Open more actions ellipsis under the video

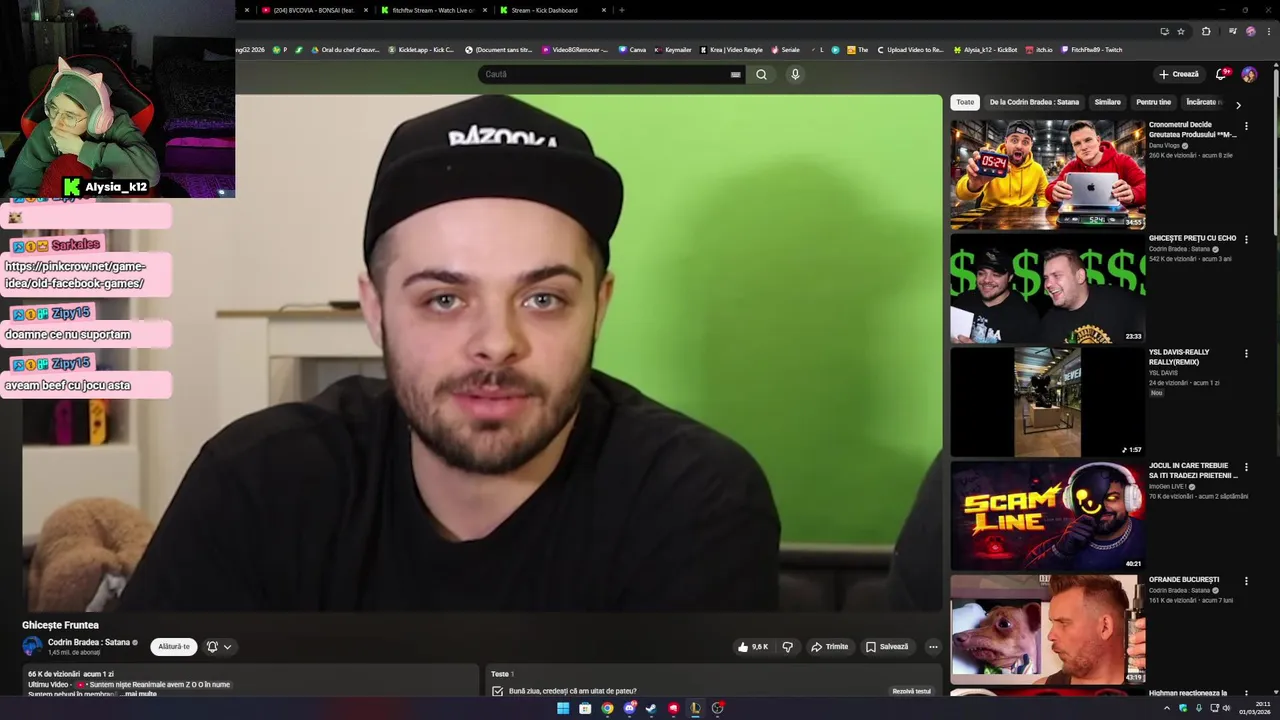(933, 647)
